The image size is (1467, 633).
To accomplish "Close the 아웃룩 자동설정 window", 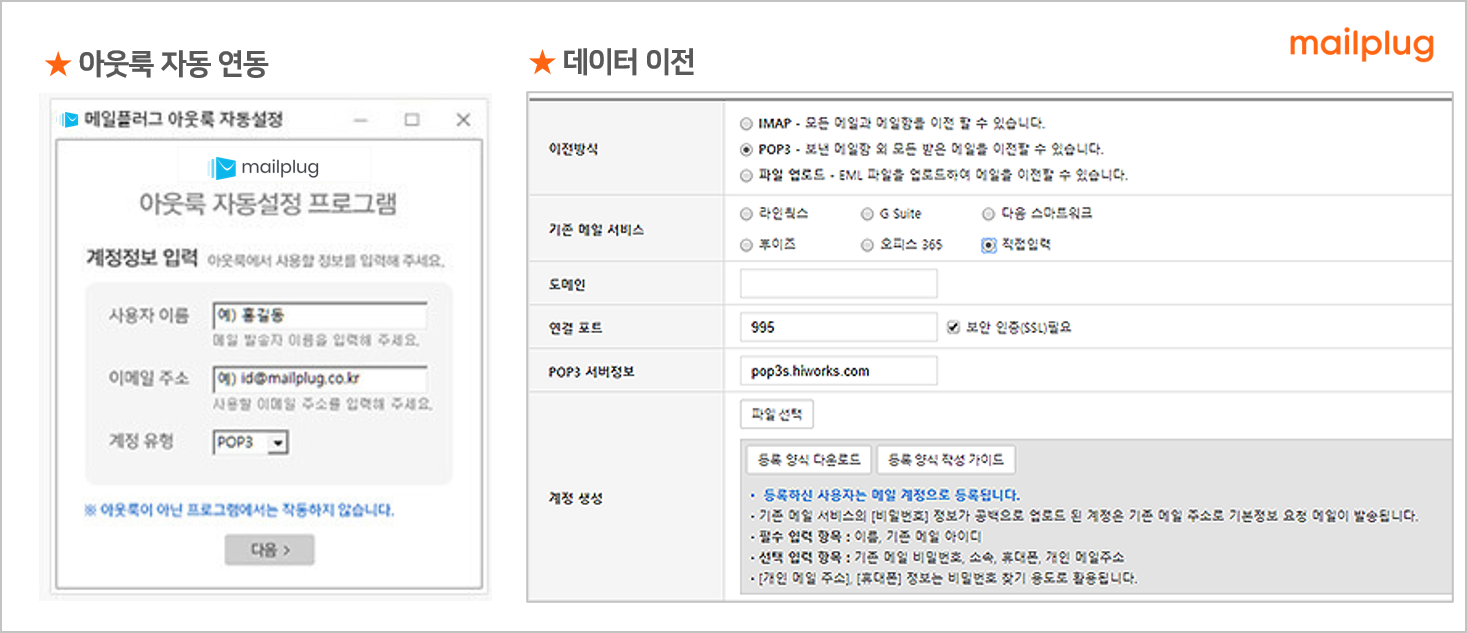I will click(x=463, y=120).
